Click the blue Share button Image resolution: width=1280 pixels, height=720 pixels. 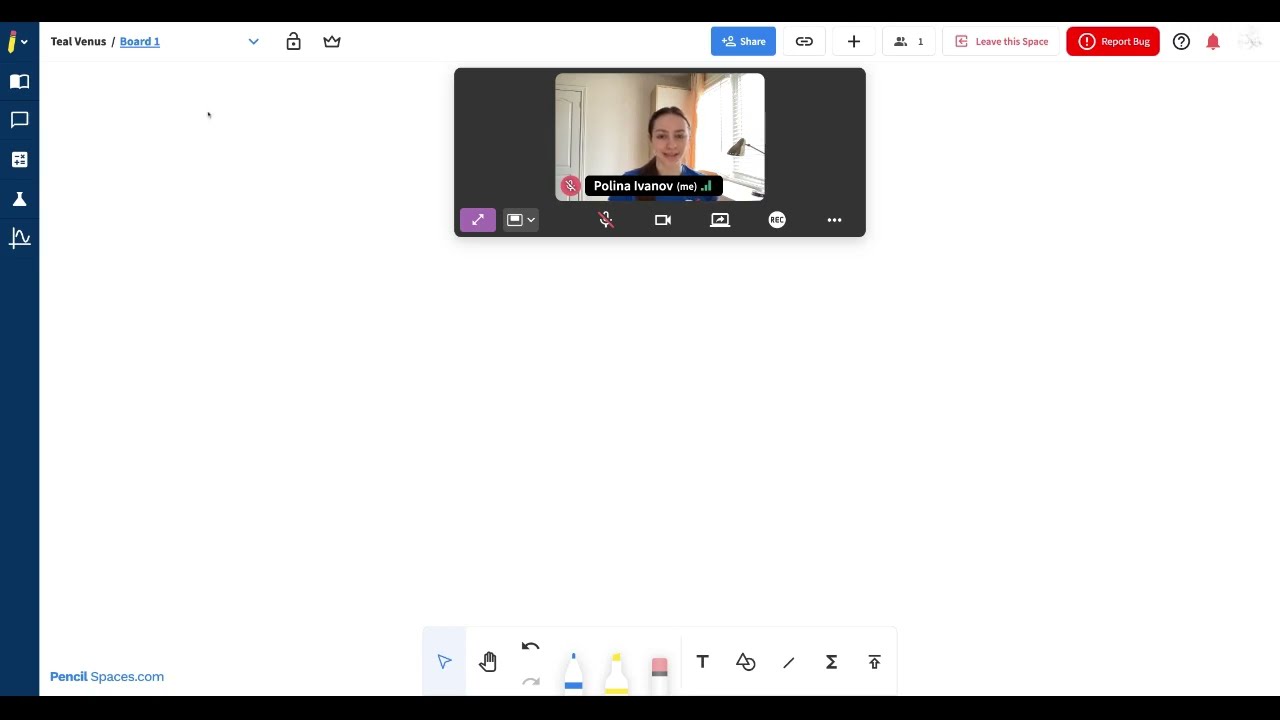(x=743, y=41)
